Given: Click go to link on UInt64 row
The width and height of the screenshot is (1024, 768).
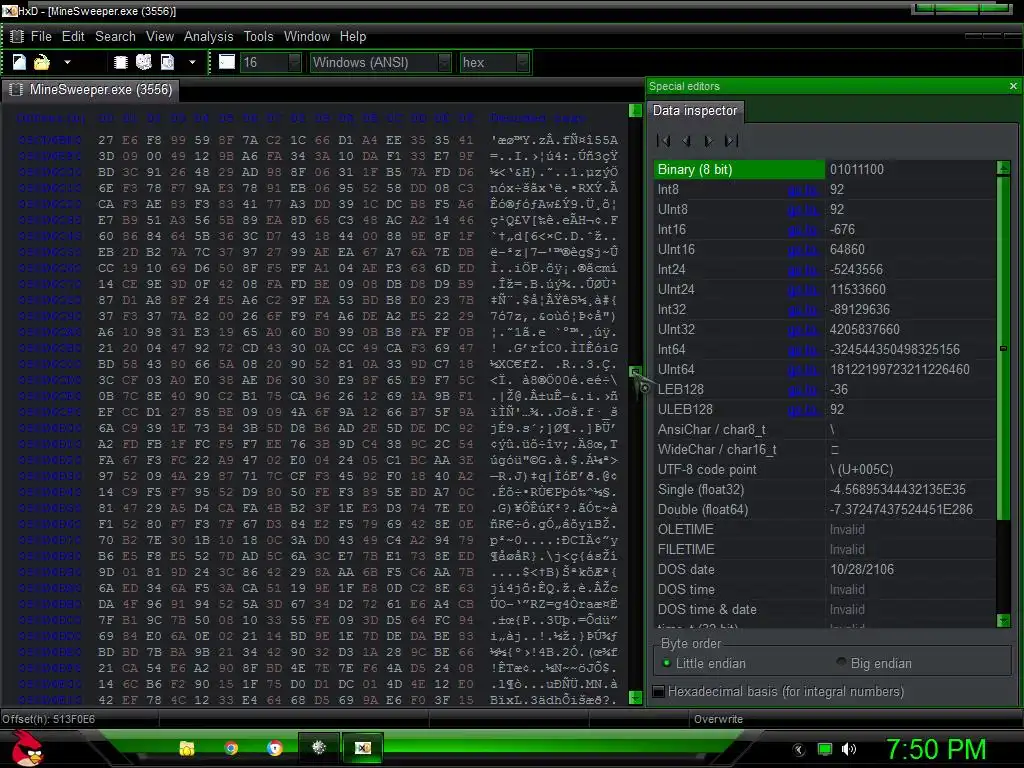Looking at the screenshot, I should coord(803,370).
